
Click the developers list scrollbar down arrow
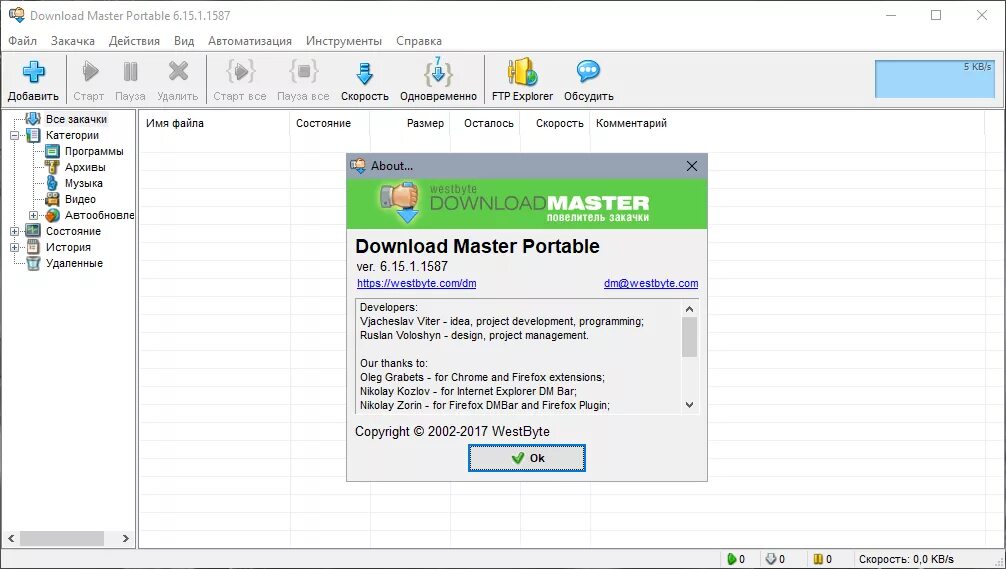click(690, 405)
